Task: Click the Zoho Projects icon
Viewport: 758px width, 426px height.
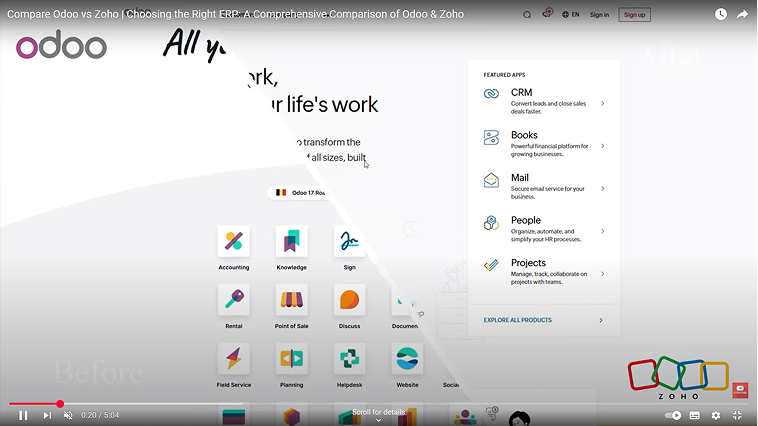Action: point(491,265)
